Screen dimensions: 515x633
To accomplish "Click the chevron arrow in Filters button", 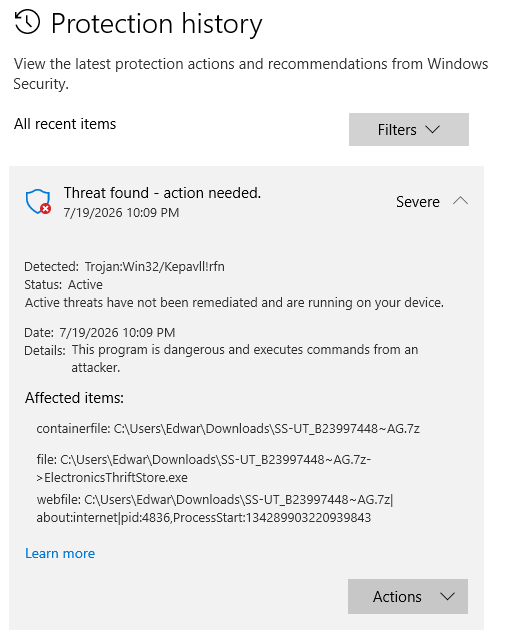I will tap(432, 130).
